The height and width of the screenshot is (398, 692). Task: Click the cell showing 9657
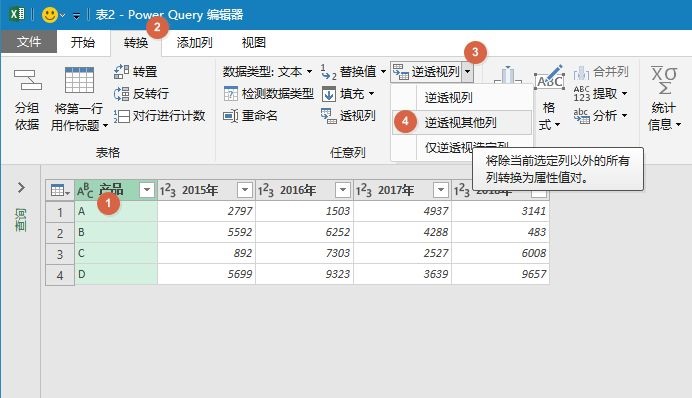click(500, 274)
